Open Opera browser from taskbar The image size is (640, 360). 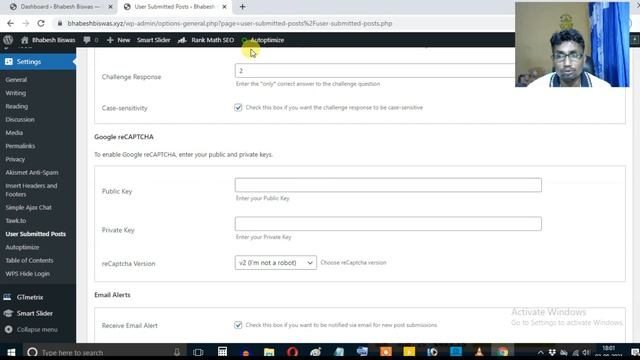pyautogui.click(x=292, y=351)
